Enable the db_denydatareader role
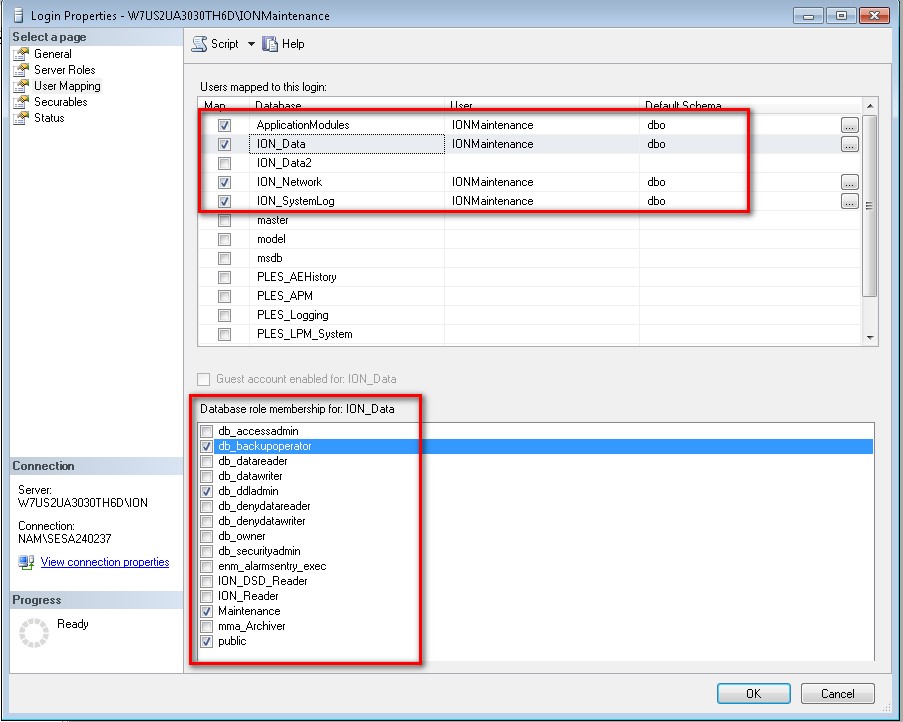The width and height of the screenshot is (903, 722). pyautogui.click(x=206, y=506)
